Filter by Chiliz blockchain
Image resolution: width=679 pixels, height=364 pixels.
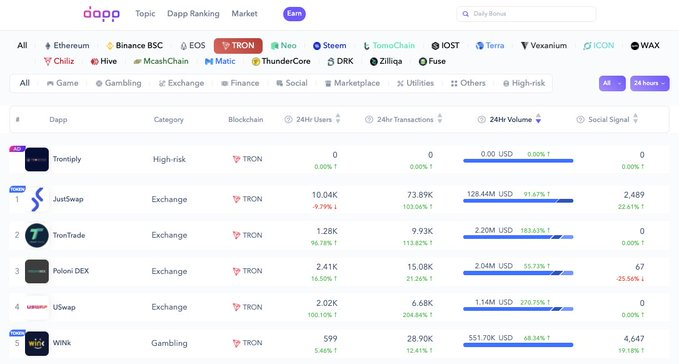59,61
